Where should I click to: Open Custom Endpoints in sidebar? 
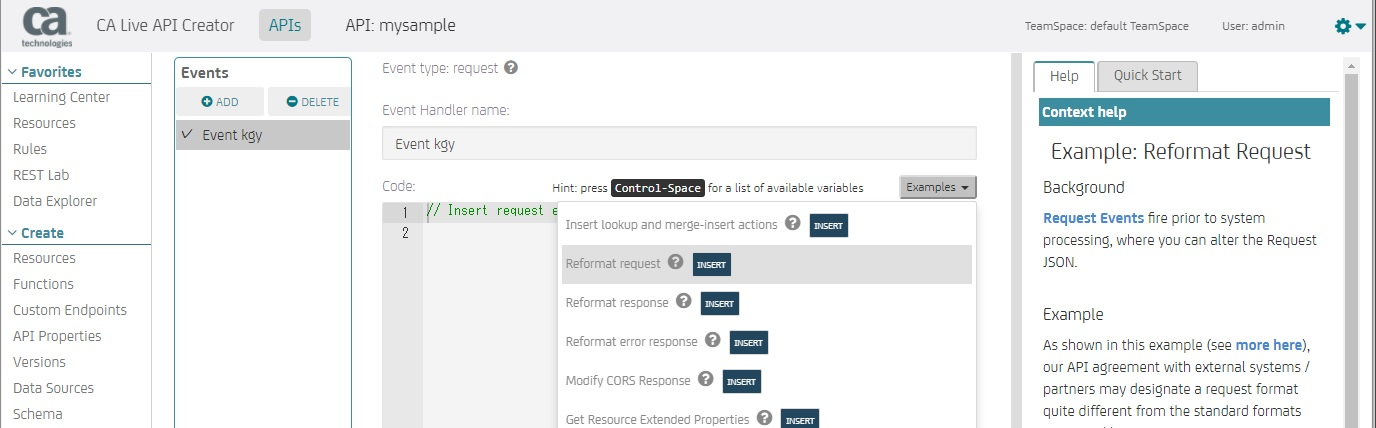coord(70,310)
